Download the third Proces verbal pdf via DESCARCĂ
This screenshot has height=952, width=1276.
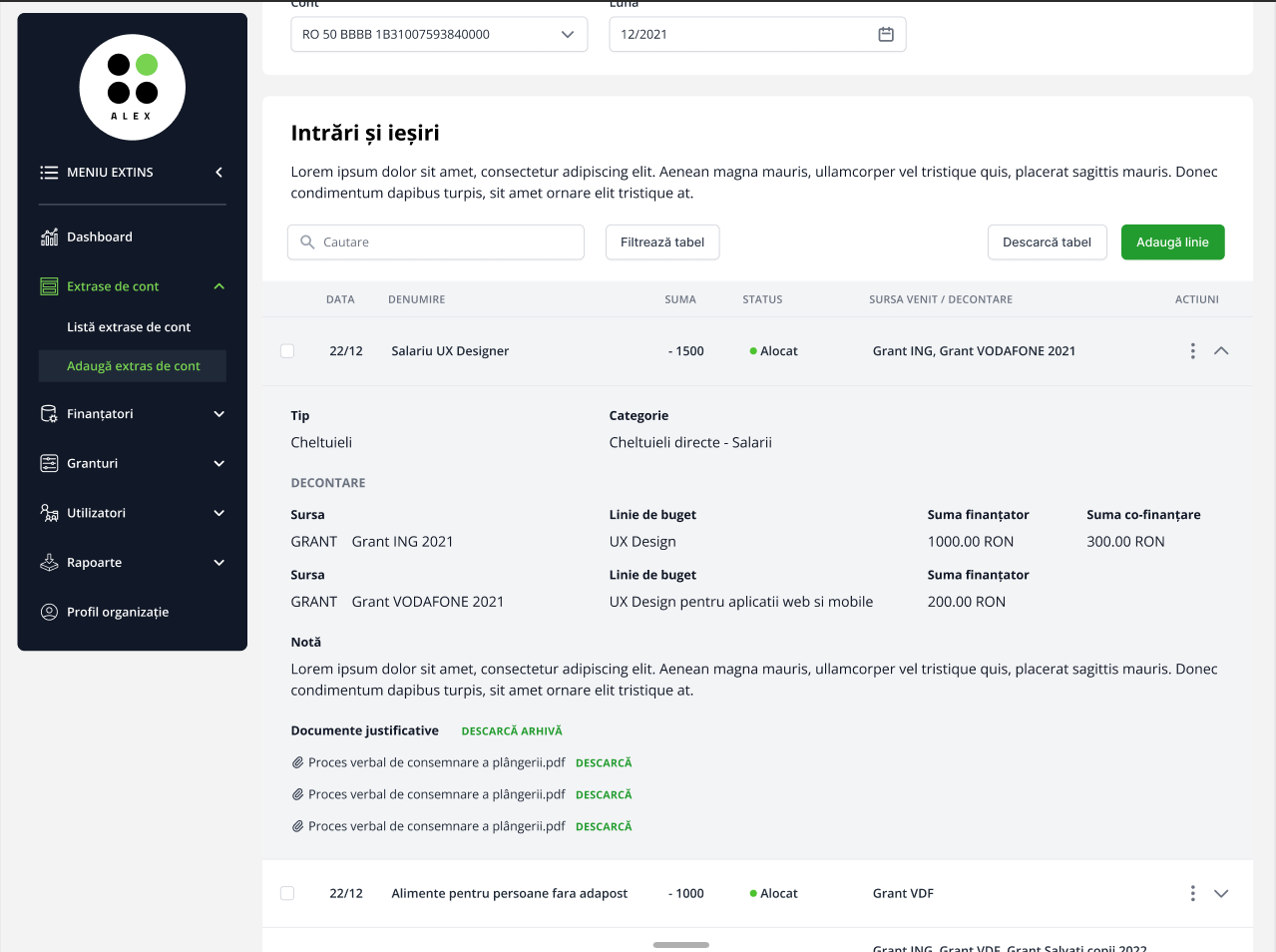coord(604,827)
